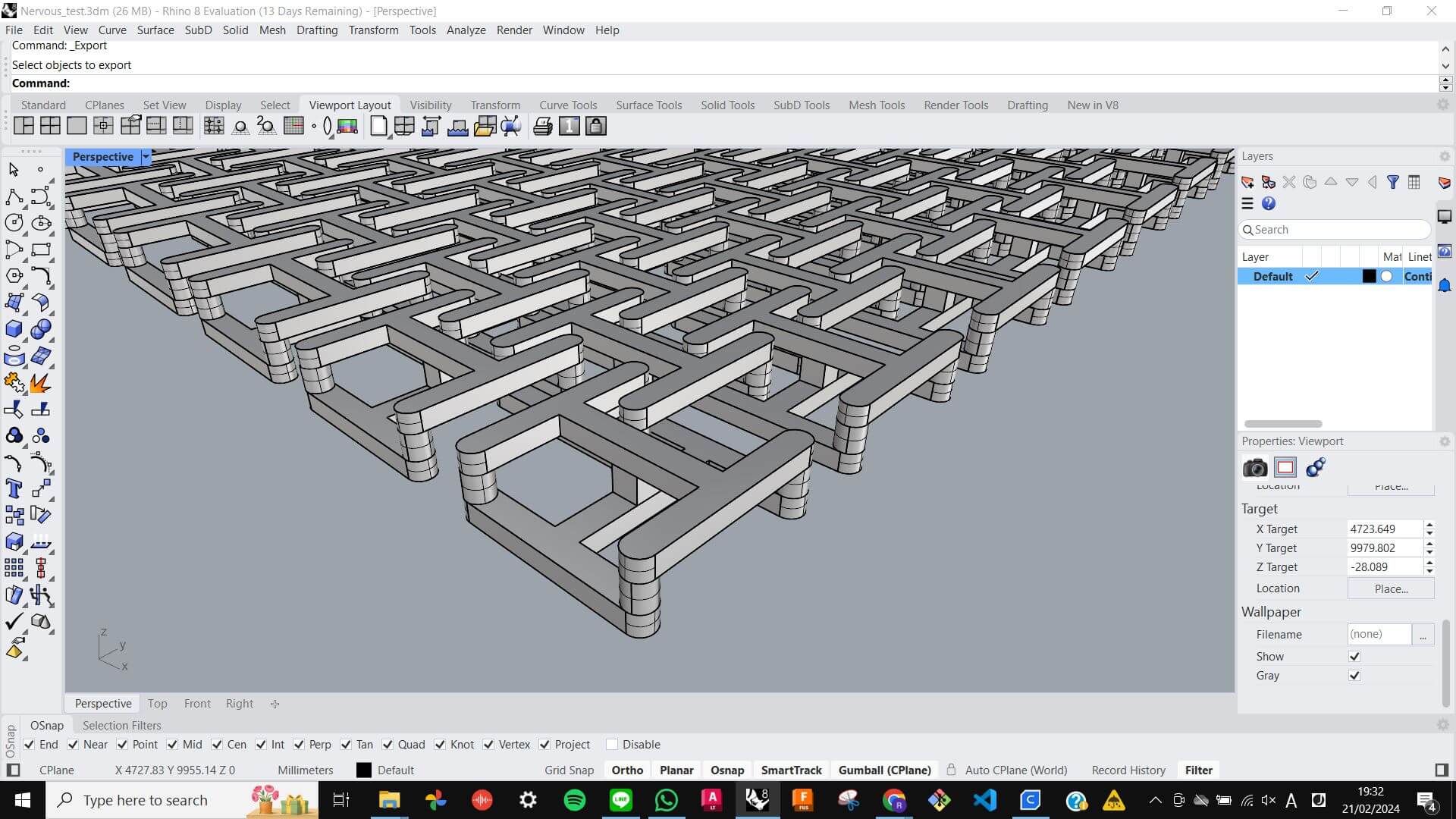Image resolution: width=1456 pixels, height=819 pixels.
Task: Browse wallpaper filename with ... button
Action: point(1423,635)
